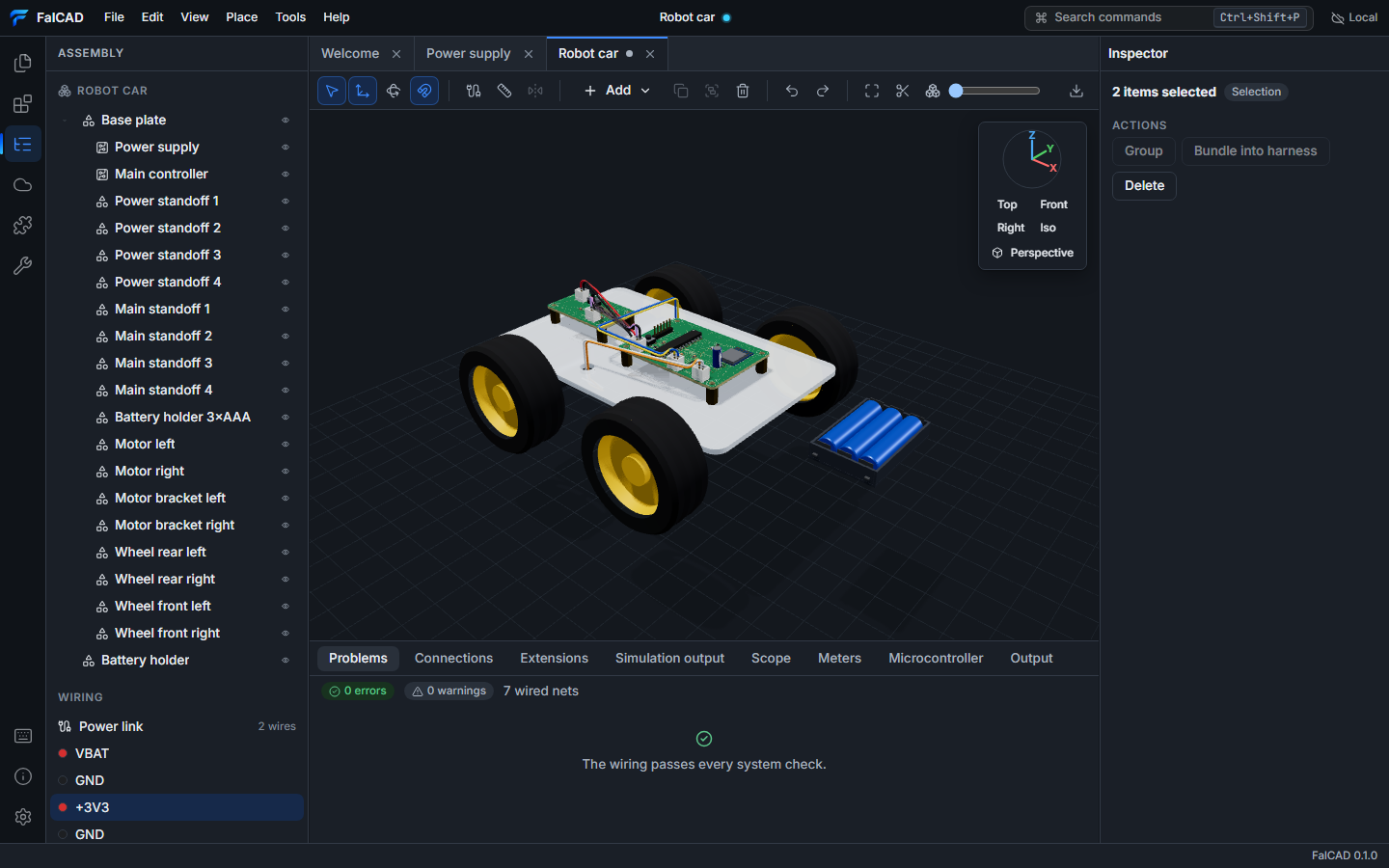Click the Bundle into harness button
1389x868 pixels.
pyautogui.click(x=1255, y=151)
